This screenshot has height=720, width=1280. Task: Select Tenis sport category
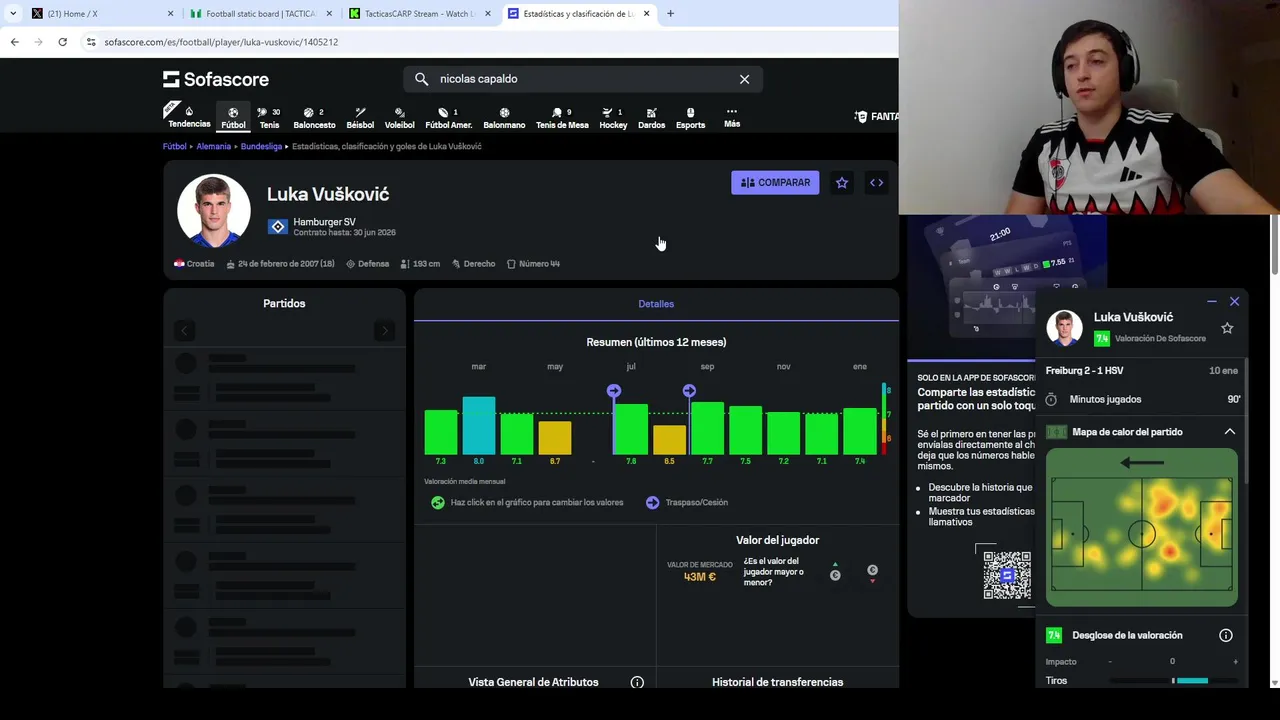[x=269, y=117]
